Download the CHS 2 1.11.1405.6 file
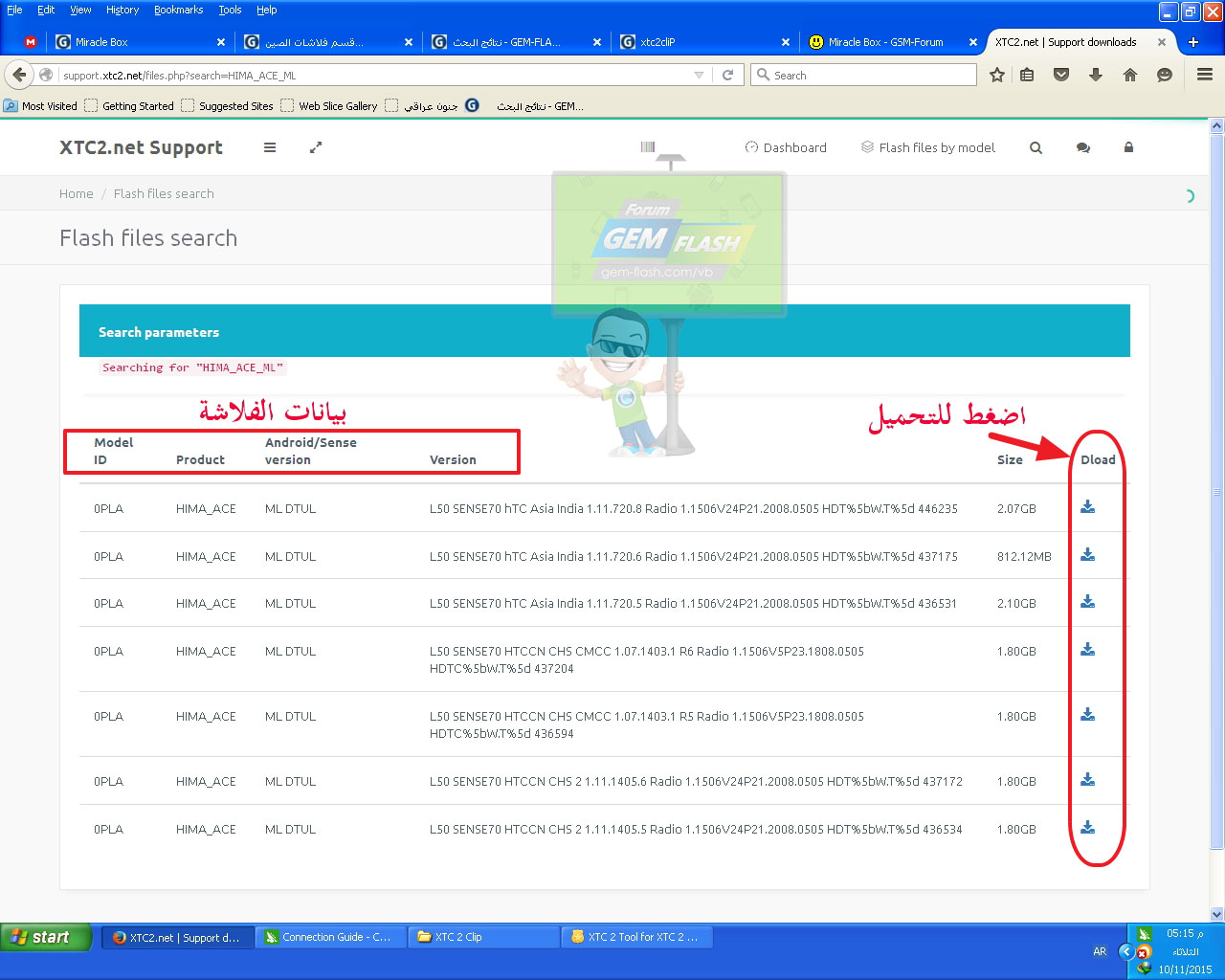This screenshot has width=1225, height=980. pos(1087,780)
